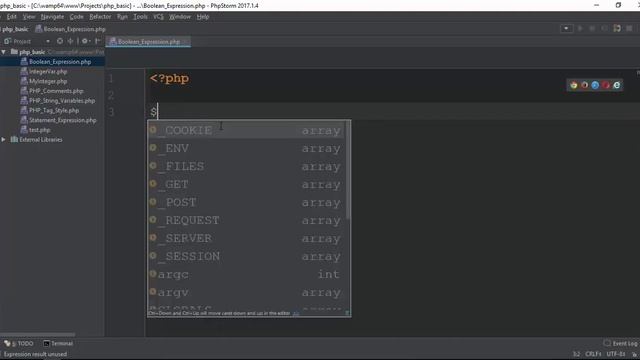Open in Internet Explorer browser icon

(x=617, y=85)
